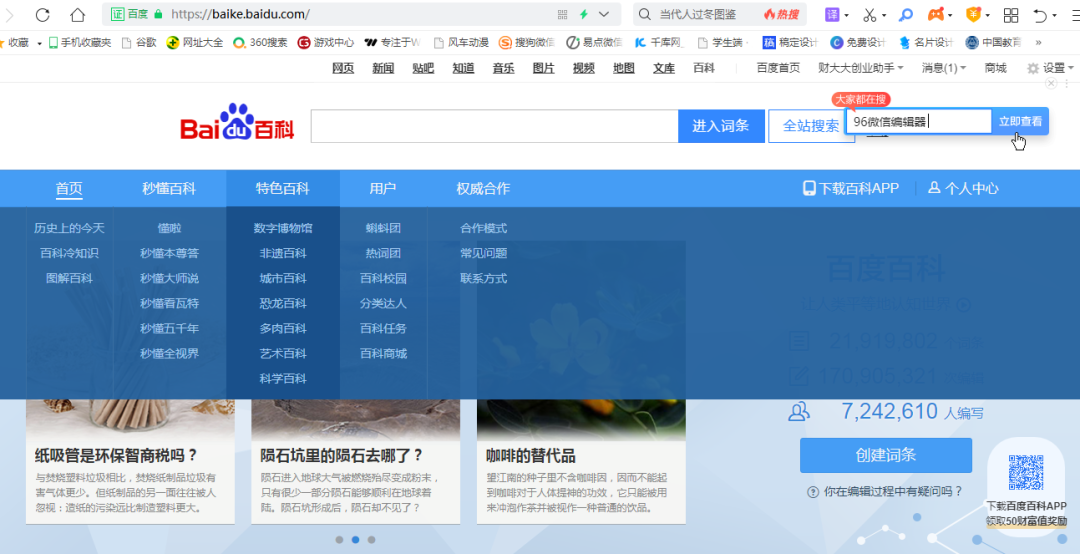Open the 中国教育 bookmark
The image size is (1080, 554).
pyautogui.click(x=993, y=43)
